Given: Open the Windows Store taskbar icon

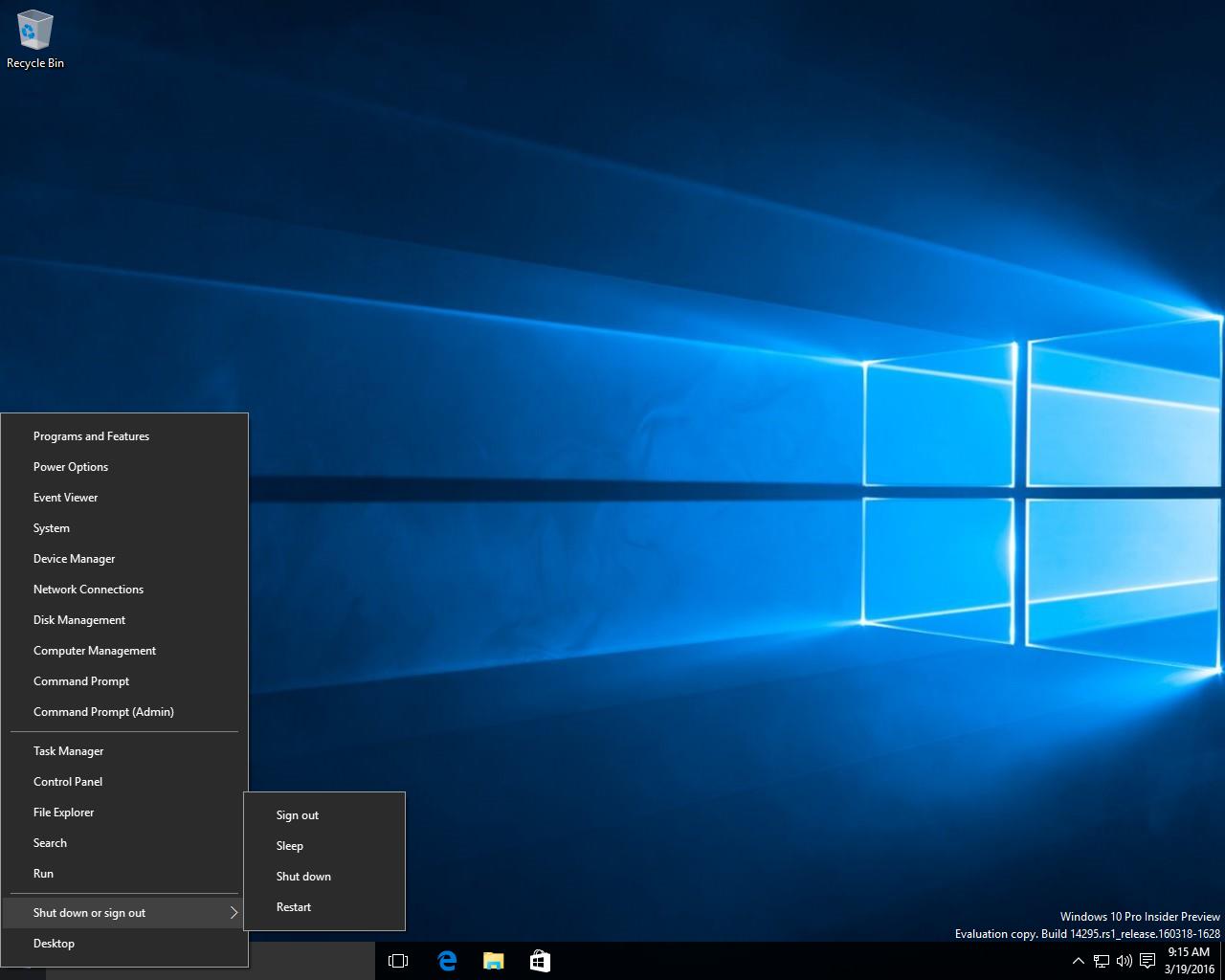Looking at the screenshot, I should click(x=540, y=961).
